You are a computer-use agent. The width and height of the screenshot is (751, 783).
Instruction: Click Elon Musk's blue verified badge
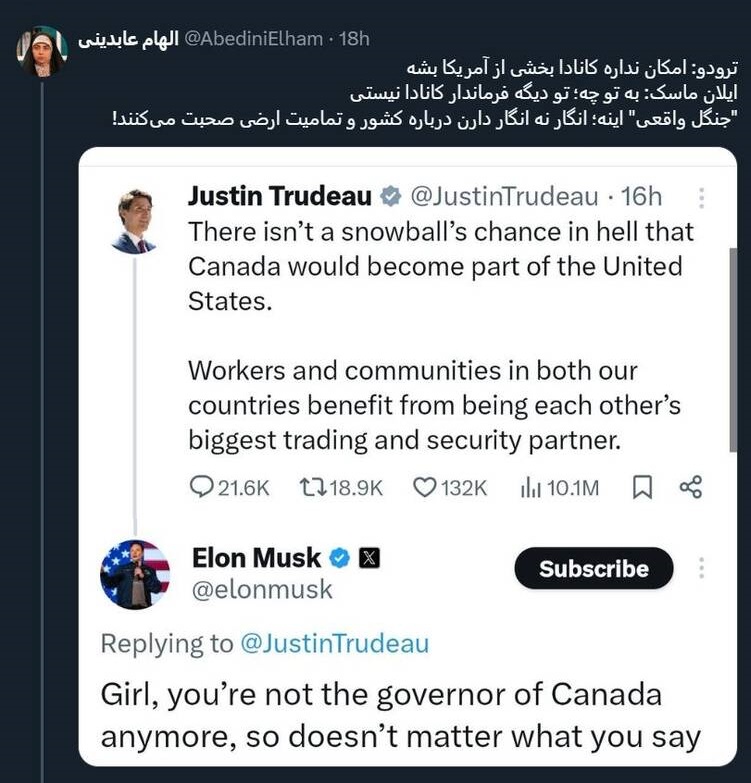click(340, 558)
